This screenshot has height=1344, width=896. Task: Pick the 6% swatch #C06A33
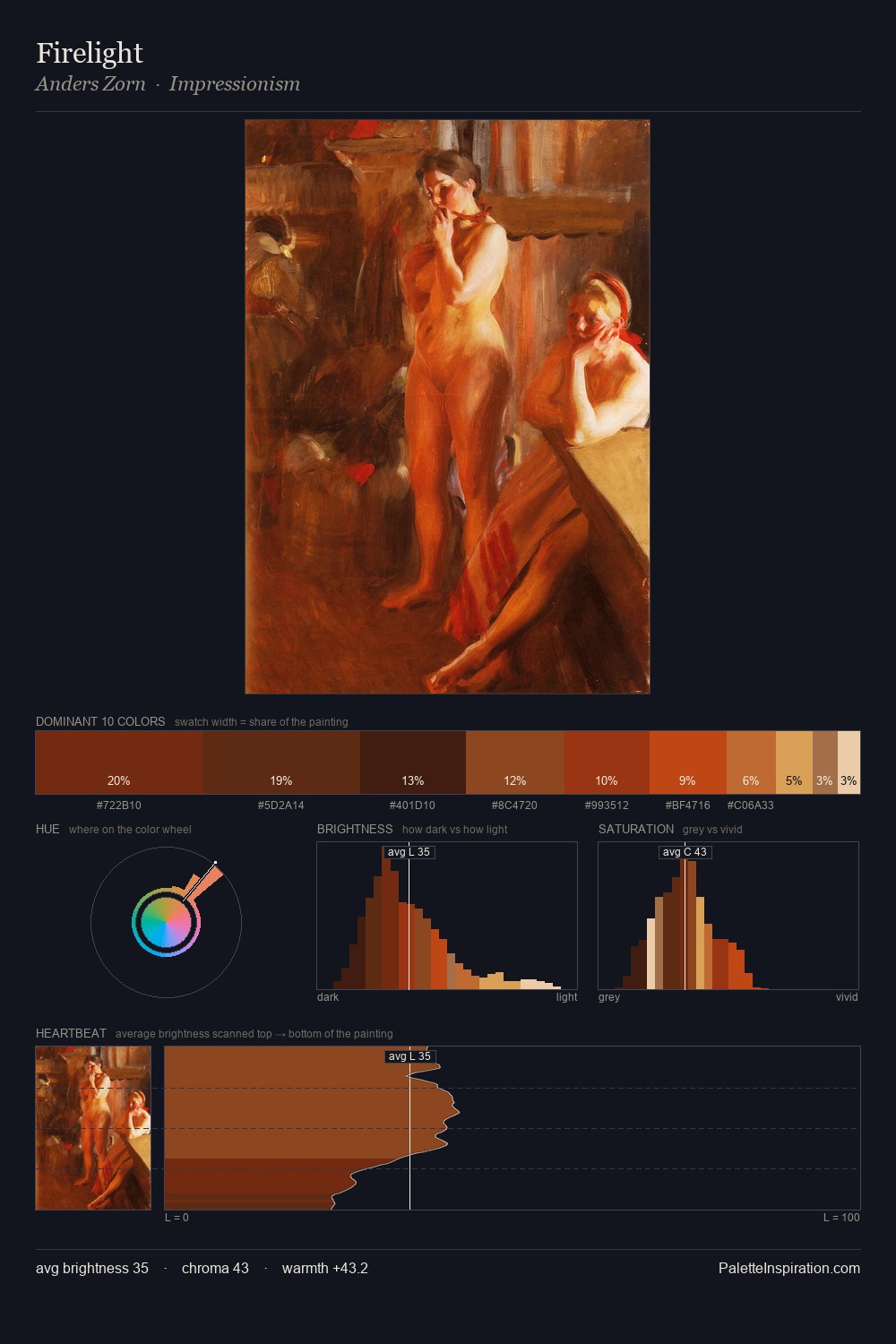click(751, 762)
